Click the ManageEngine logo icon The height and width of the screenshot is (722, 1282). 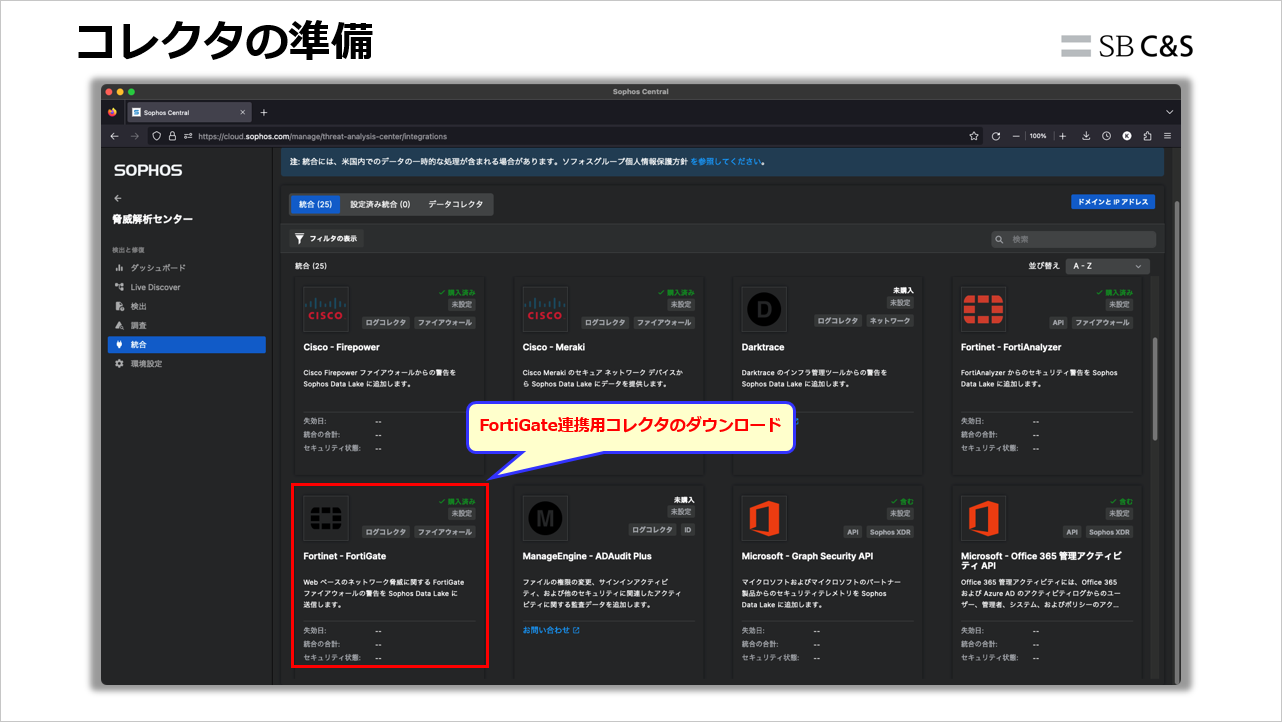tap(545, 518)
